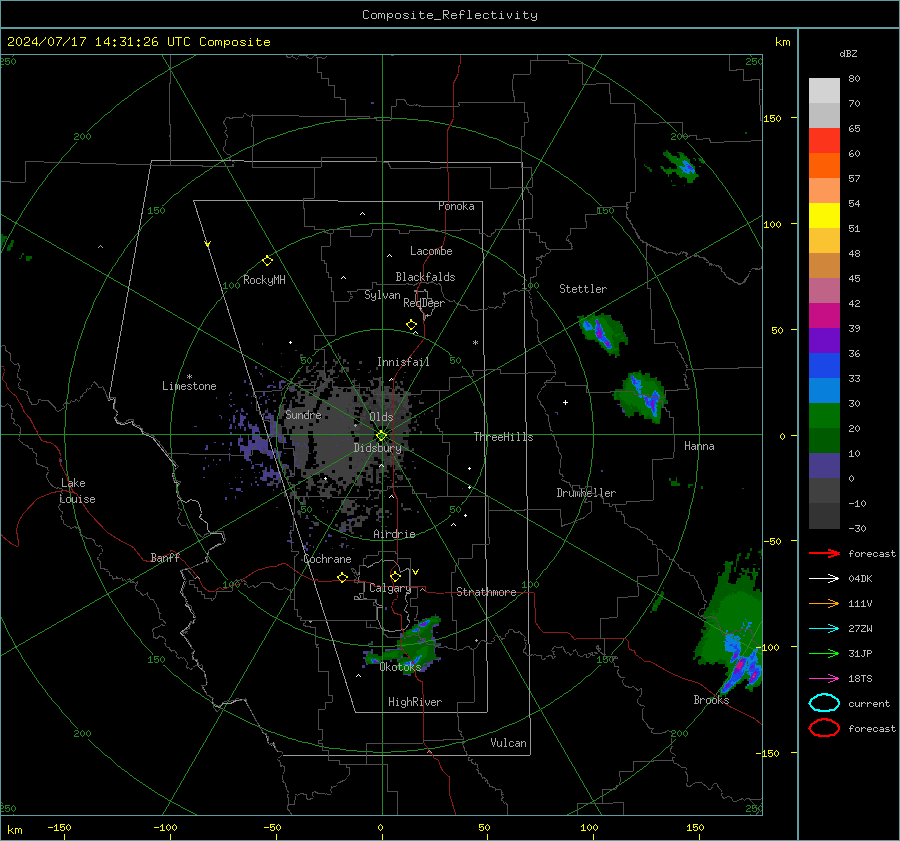Click the Okotoks town label

tap(400, 666)
